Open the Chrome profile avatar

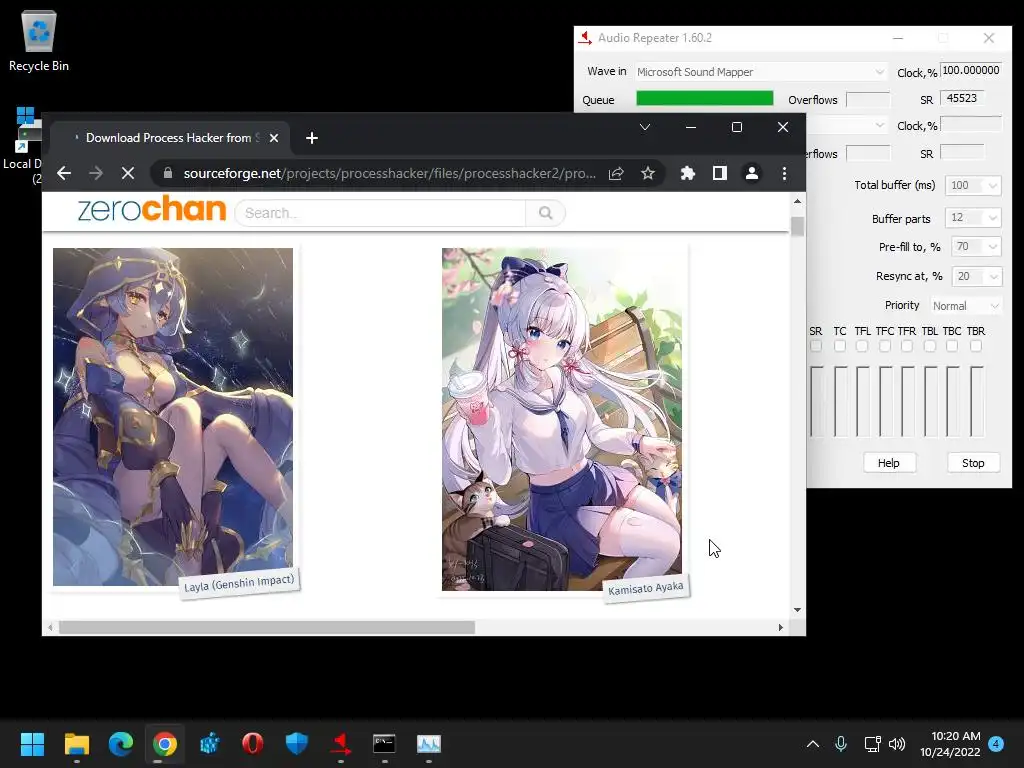752,173
